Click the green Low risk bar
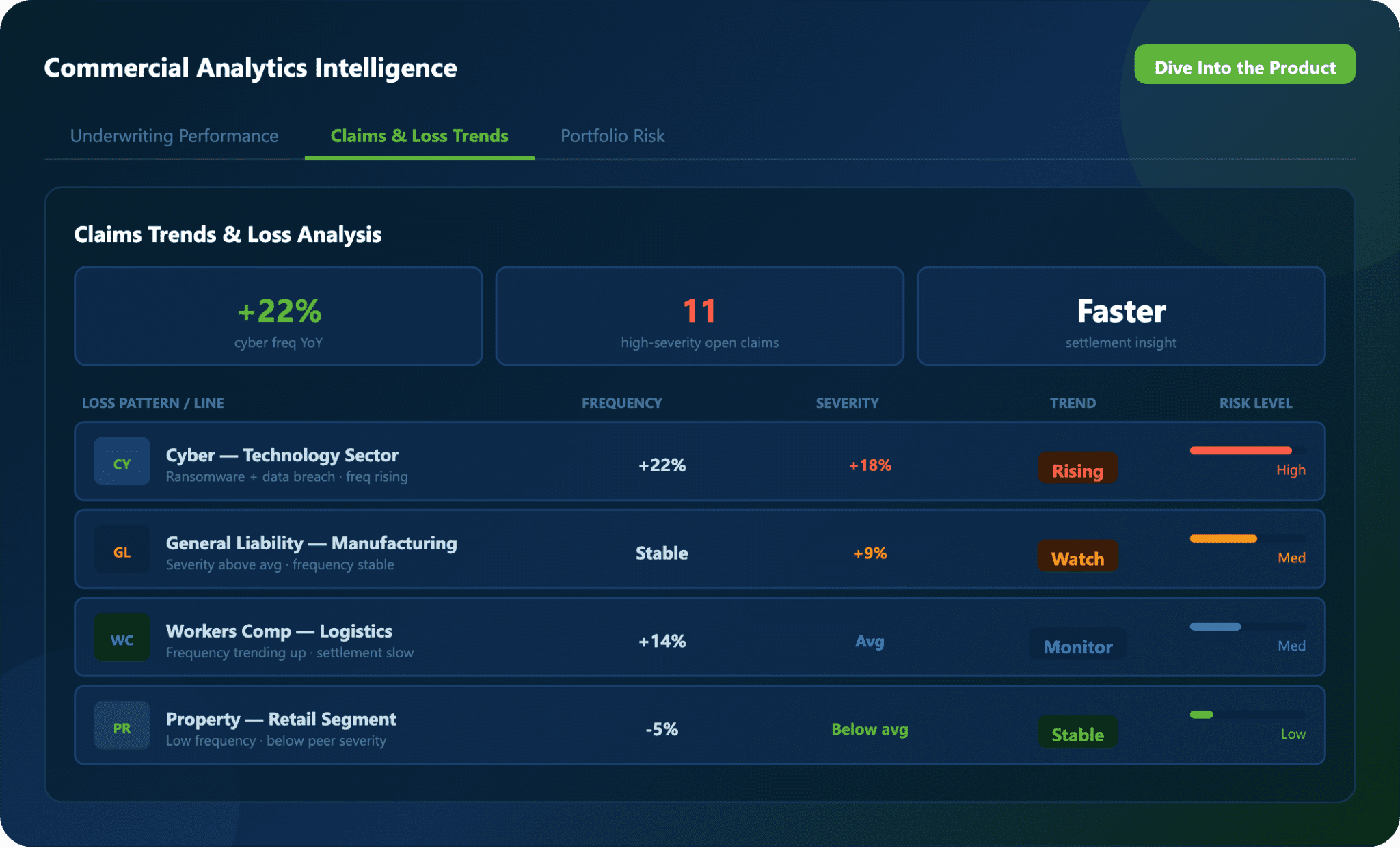 (1201, 715)
